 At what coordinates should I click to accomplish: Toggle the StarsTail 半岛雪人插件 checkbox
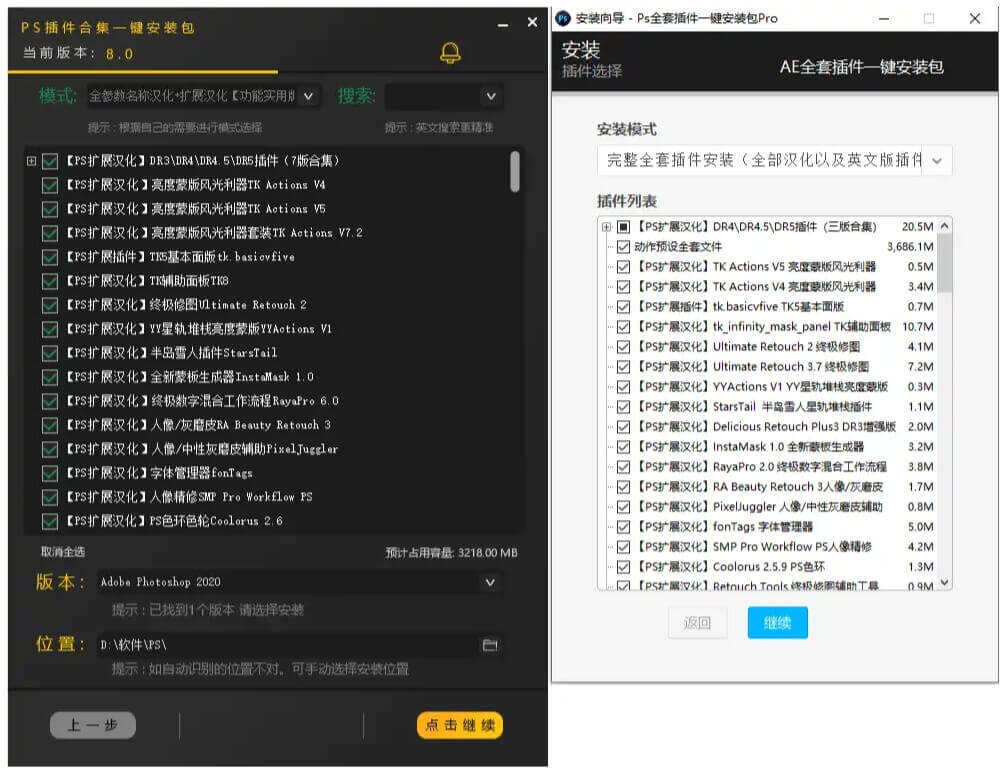[48, 352]
